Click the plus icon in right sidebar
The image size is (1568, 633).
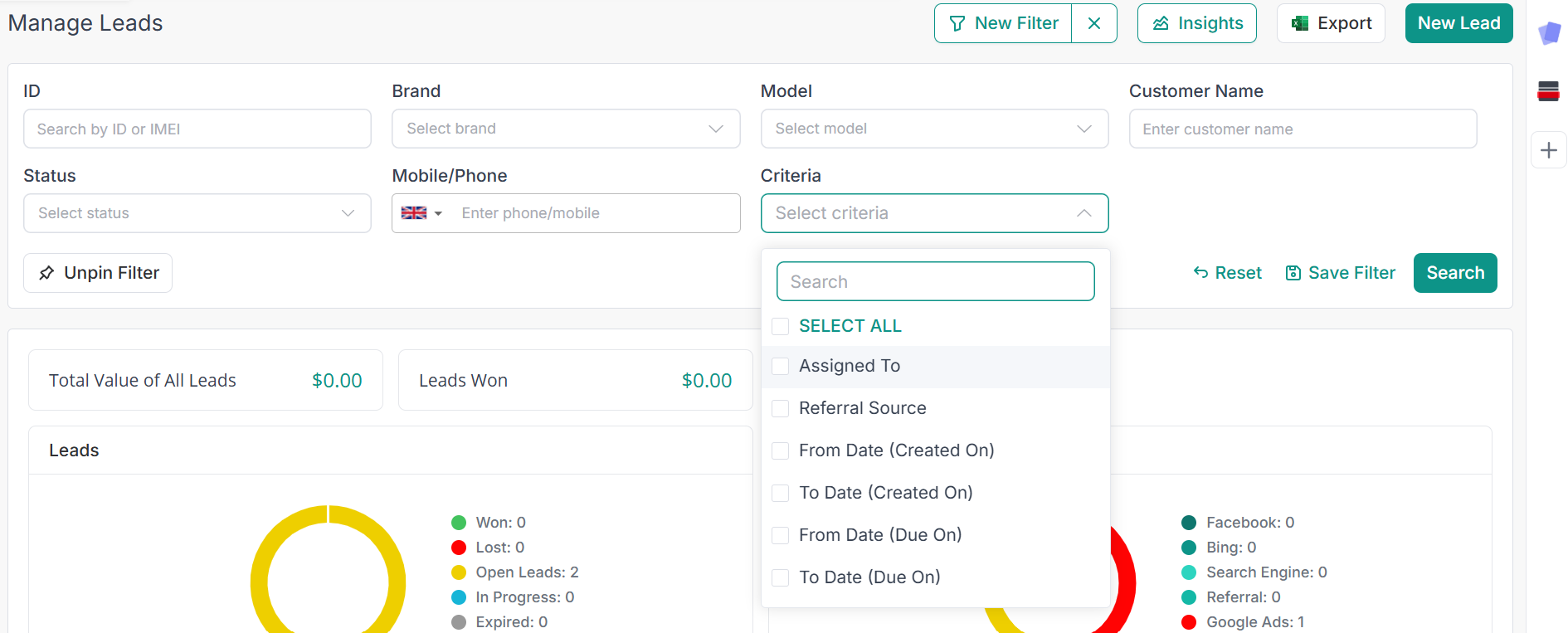(1548, 150)
